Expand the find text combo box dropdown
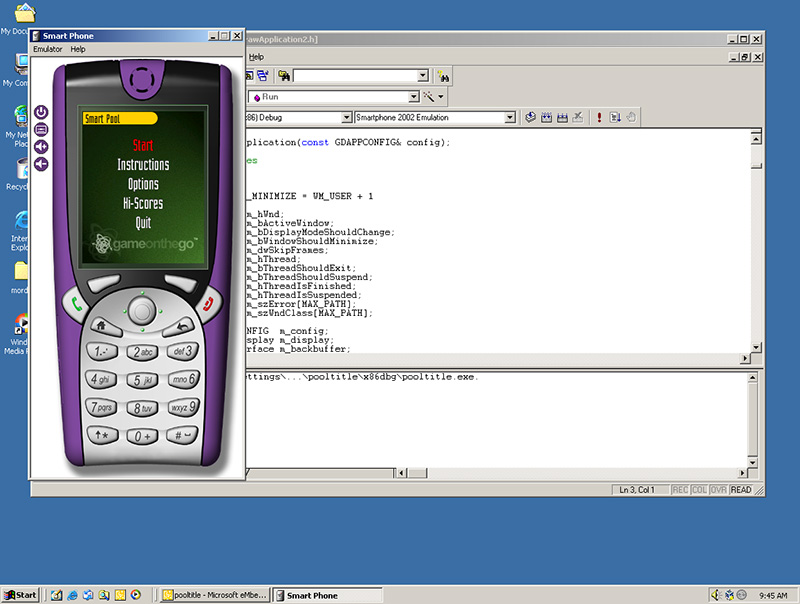The height and width of the screenshot is (604, 800). tap(422, 76)
